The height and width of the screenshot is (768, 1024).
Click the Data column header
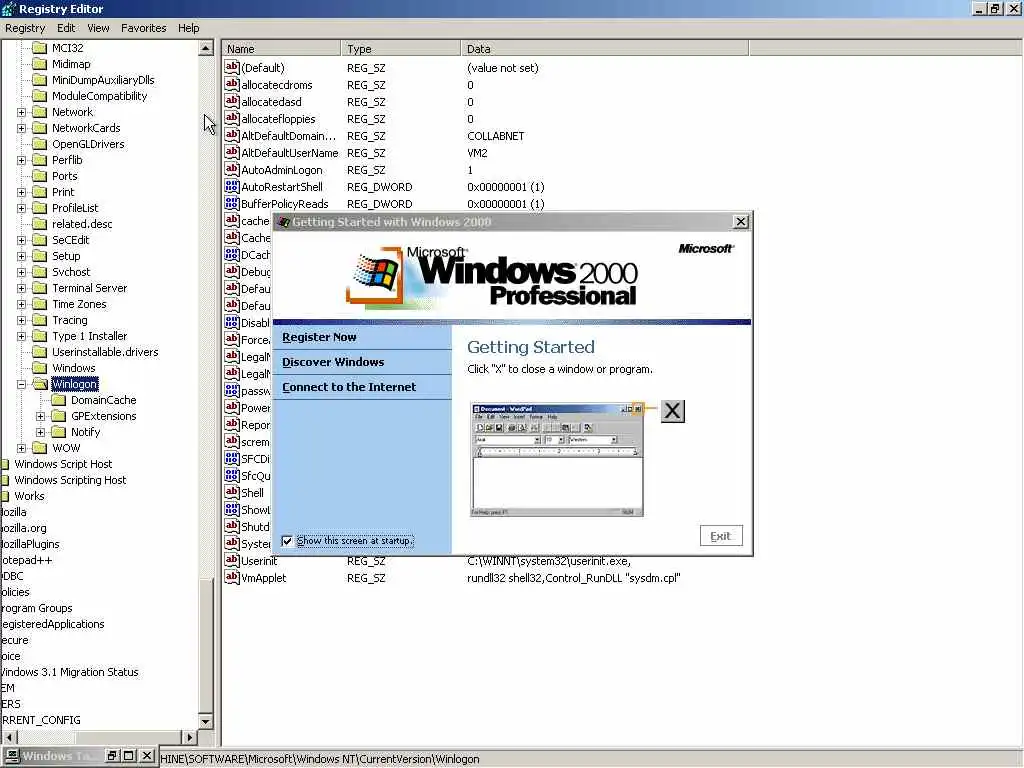pyautogui.click(x=605, y=48)
